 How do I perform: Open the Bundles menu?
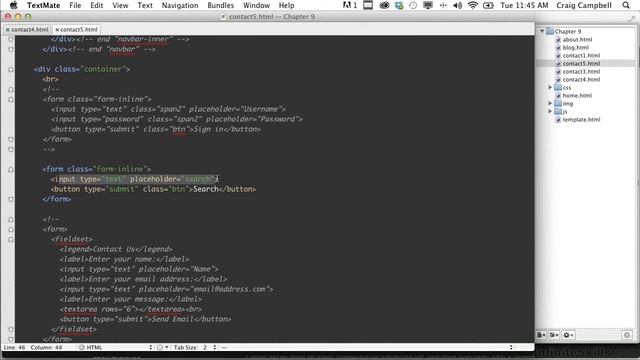click(220, 5)
